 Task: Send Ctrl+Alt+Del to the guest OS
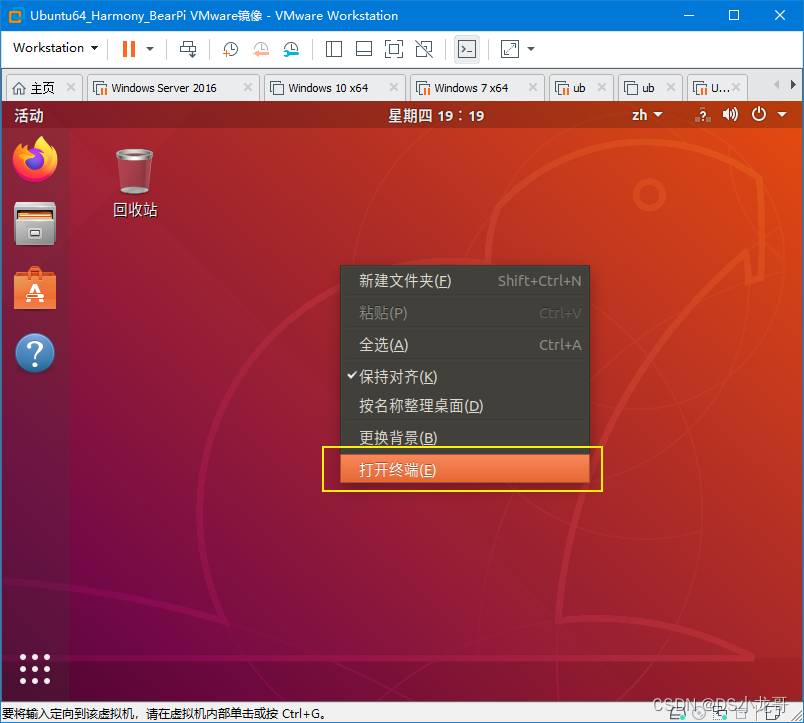[188, 48]
